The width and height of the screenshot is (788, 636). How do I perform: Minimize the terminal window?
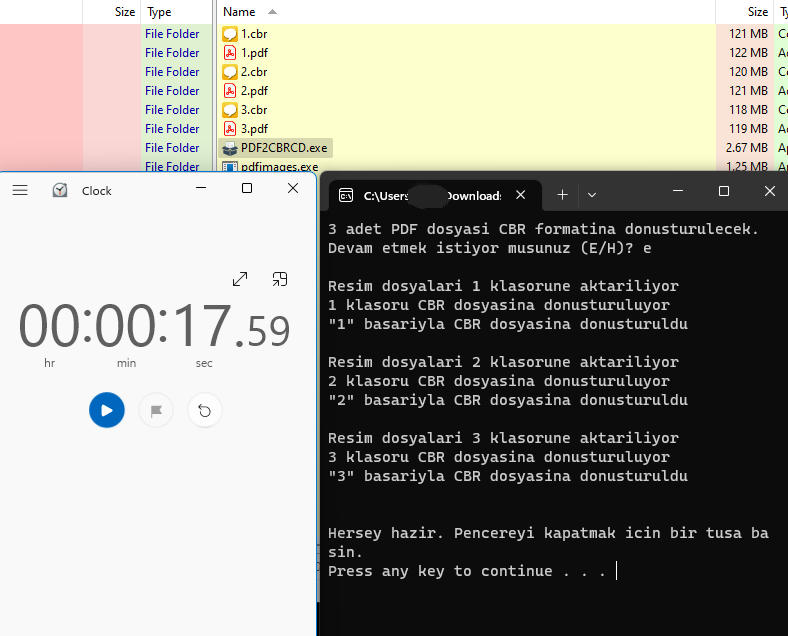678,191
